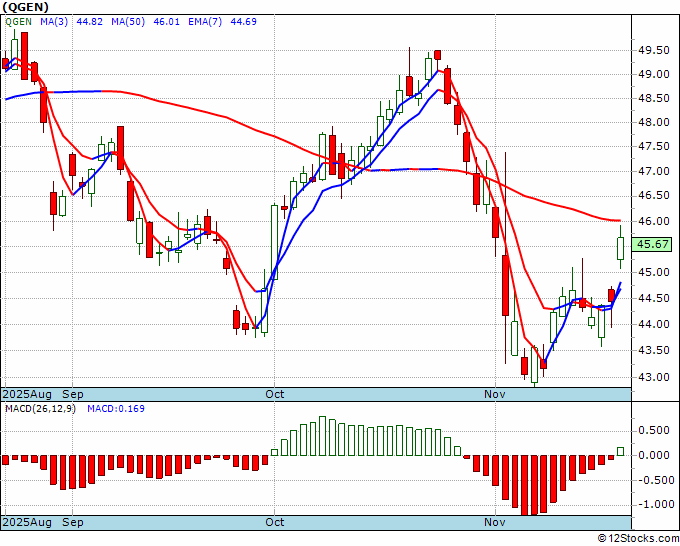Click the 45.67 current price tag

click(653, 244)
